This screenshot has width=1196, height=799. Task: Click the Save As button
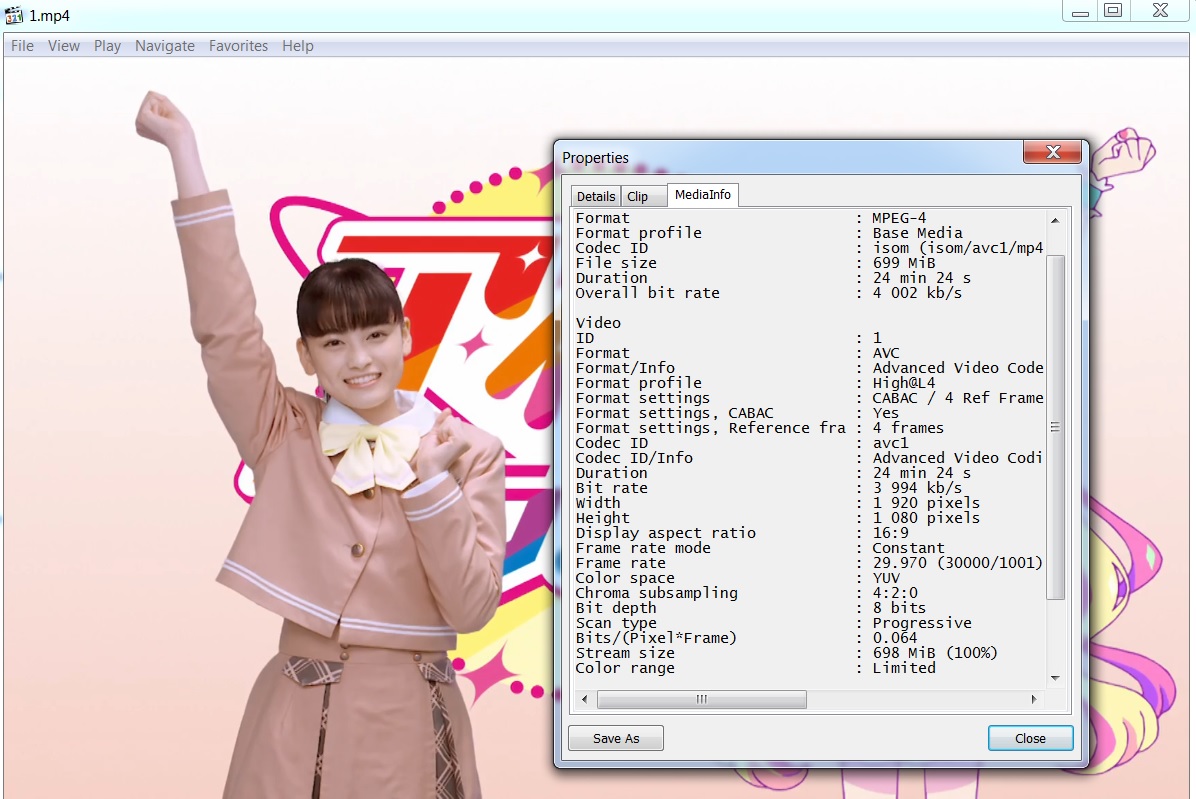[616, 738]
